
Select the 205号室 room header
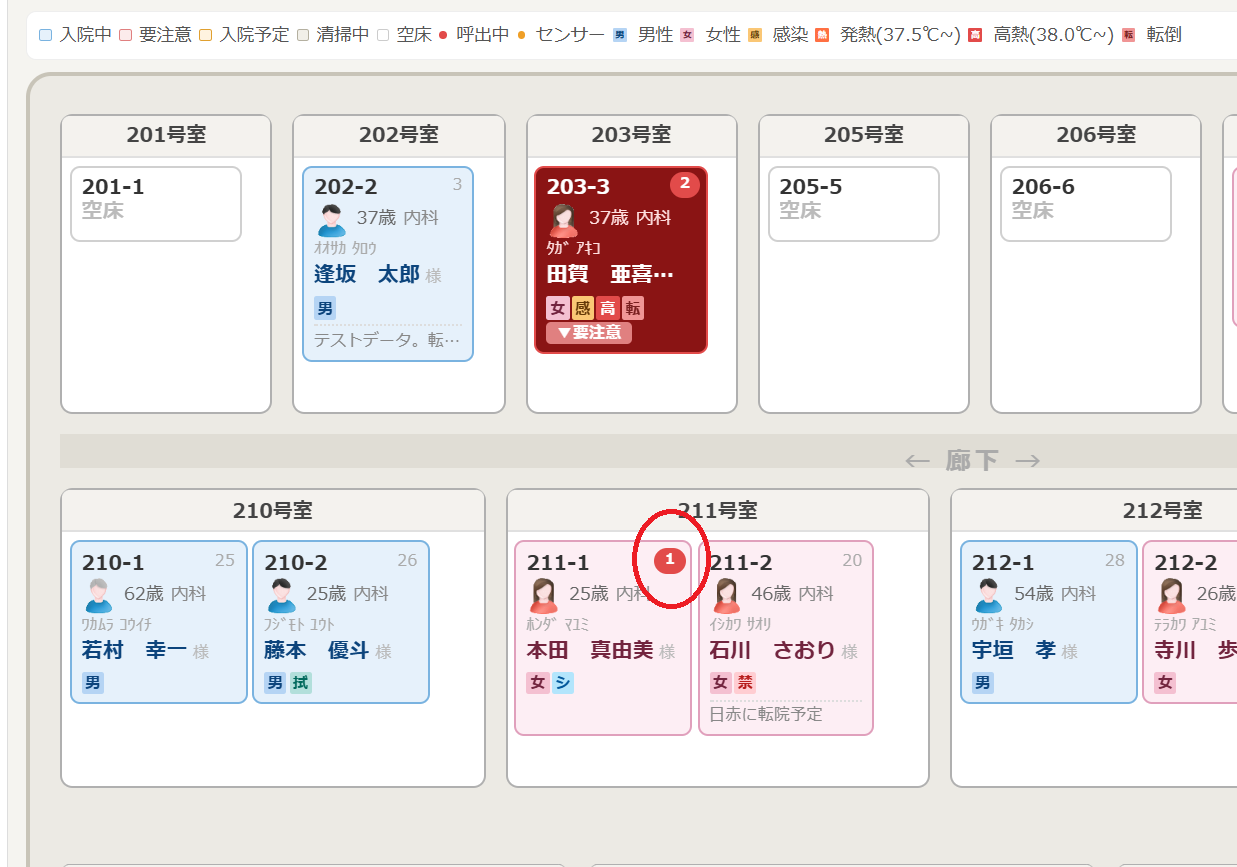864,136
